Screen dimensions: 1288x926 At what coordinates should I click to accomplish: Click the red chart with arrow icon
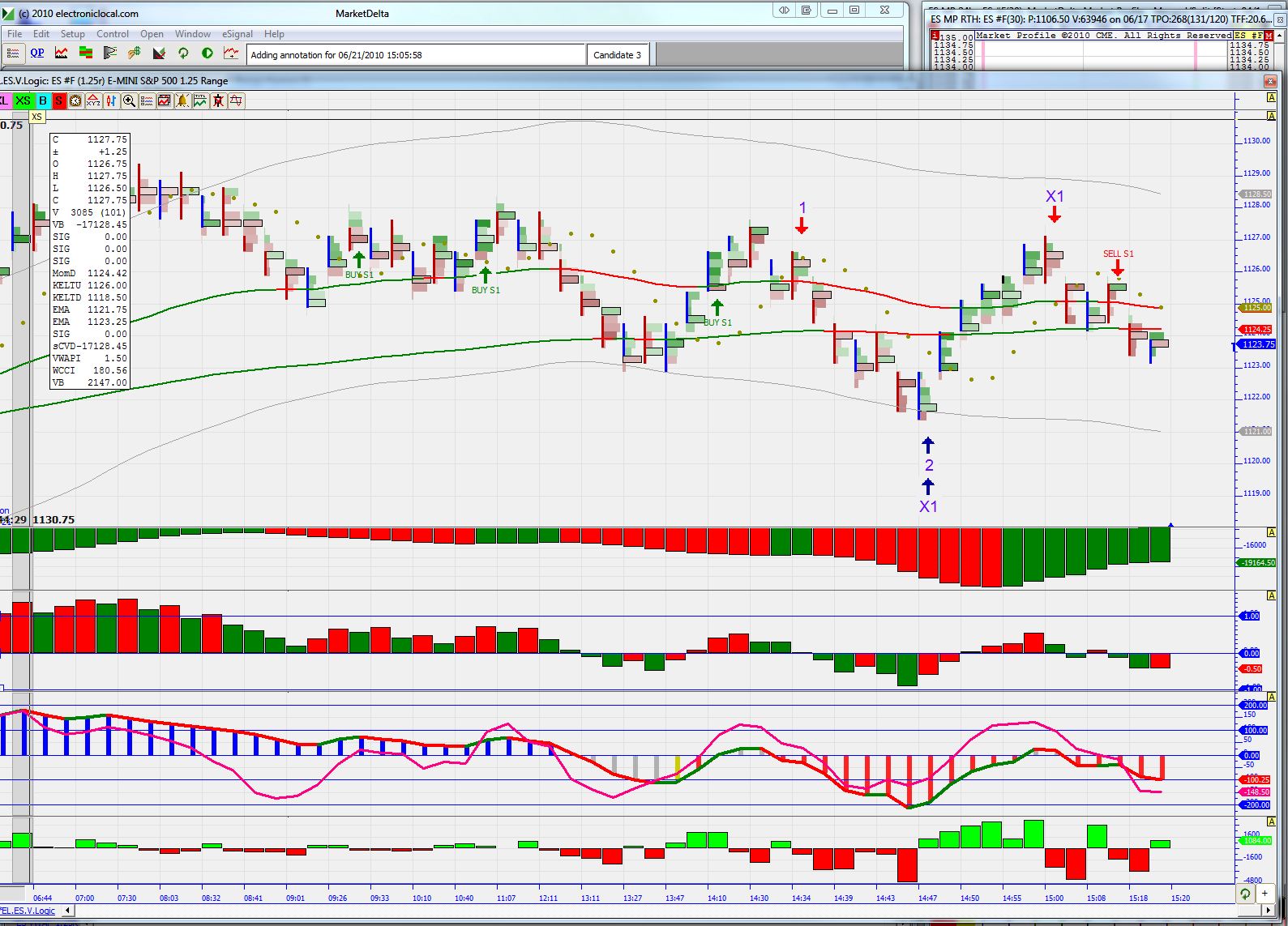click(232, 53)
